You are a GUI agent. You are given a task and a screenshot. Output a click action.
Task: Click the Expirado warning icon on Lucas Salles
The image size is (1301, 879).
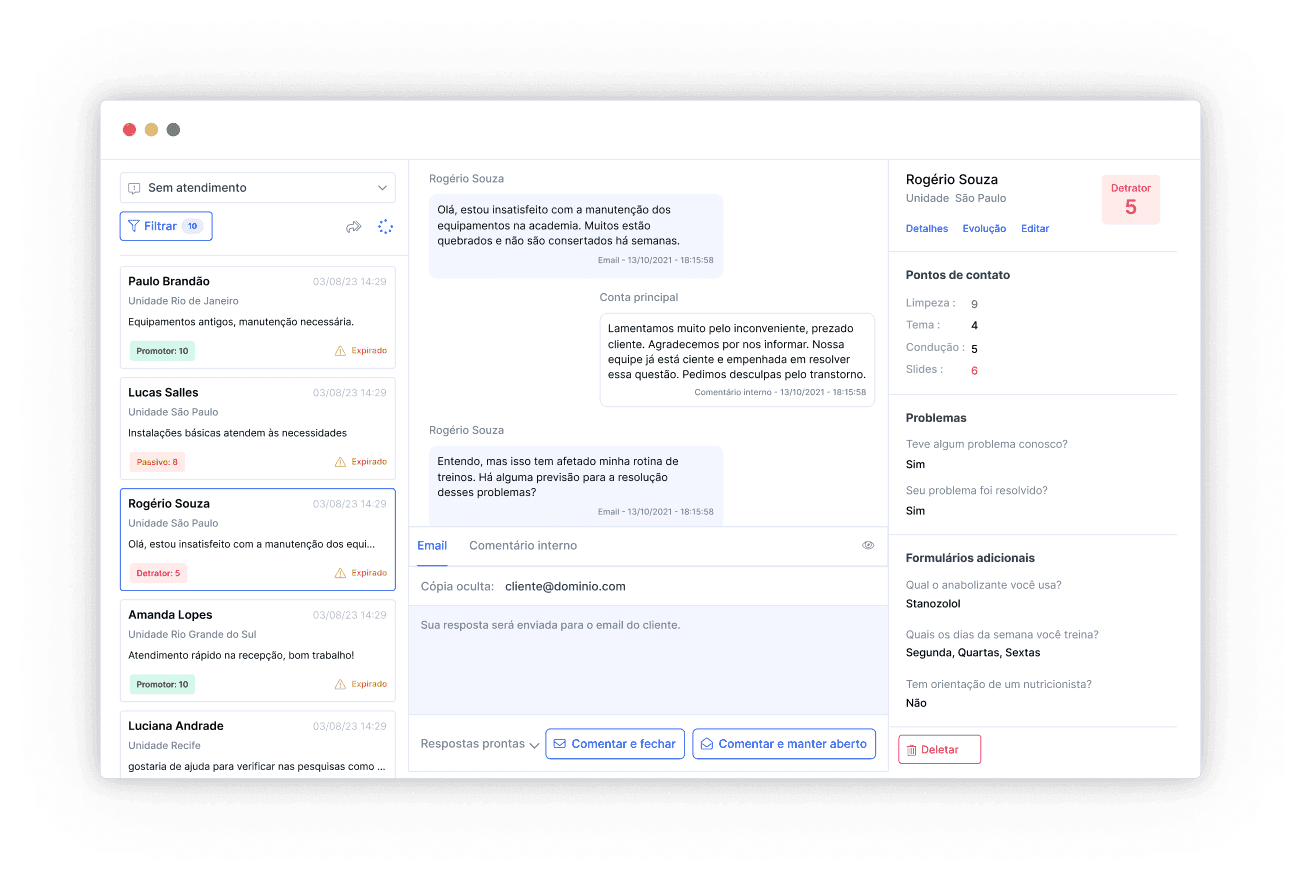tap(340, 462)
